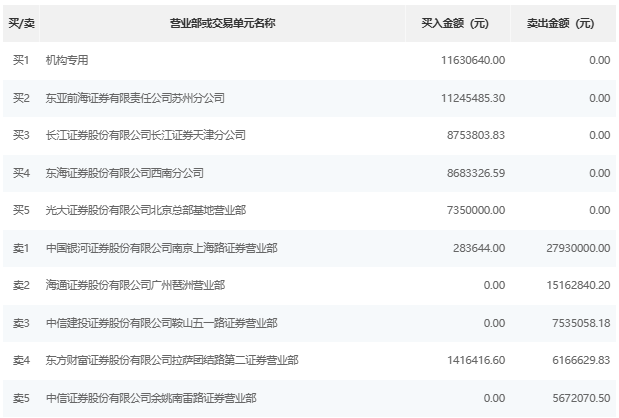619x418 pixels.
Task: Select buy amount 283644.00
Action: 479,248
